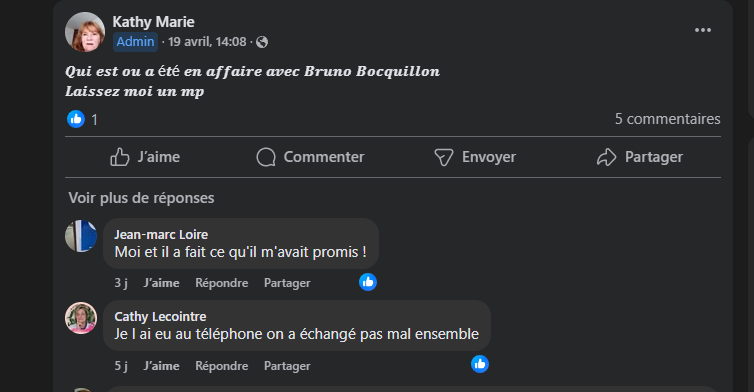754x392 pixels.
Task: Click the blue like reaction icon under post
Action: tap(76, 119)
